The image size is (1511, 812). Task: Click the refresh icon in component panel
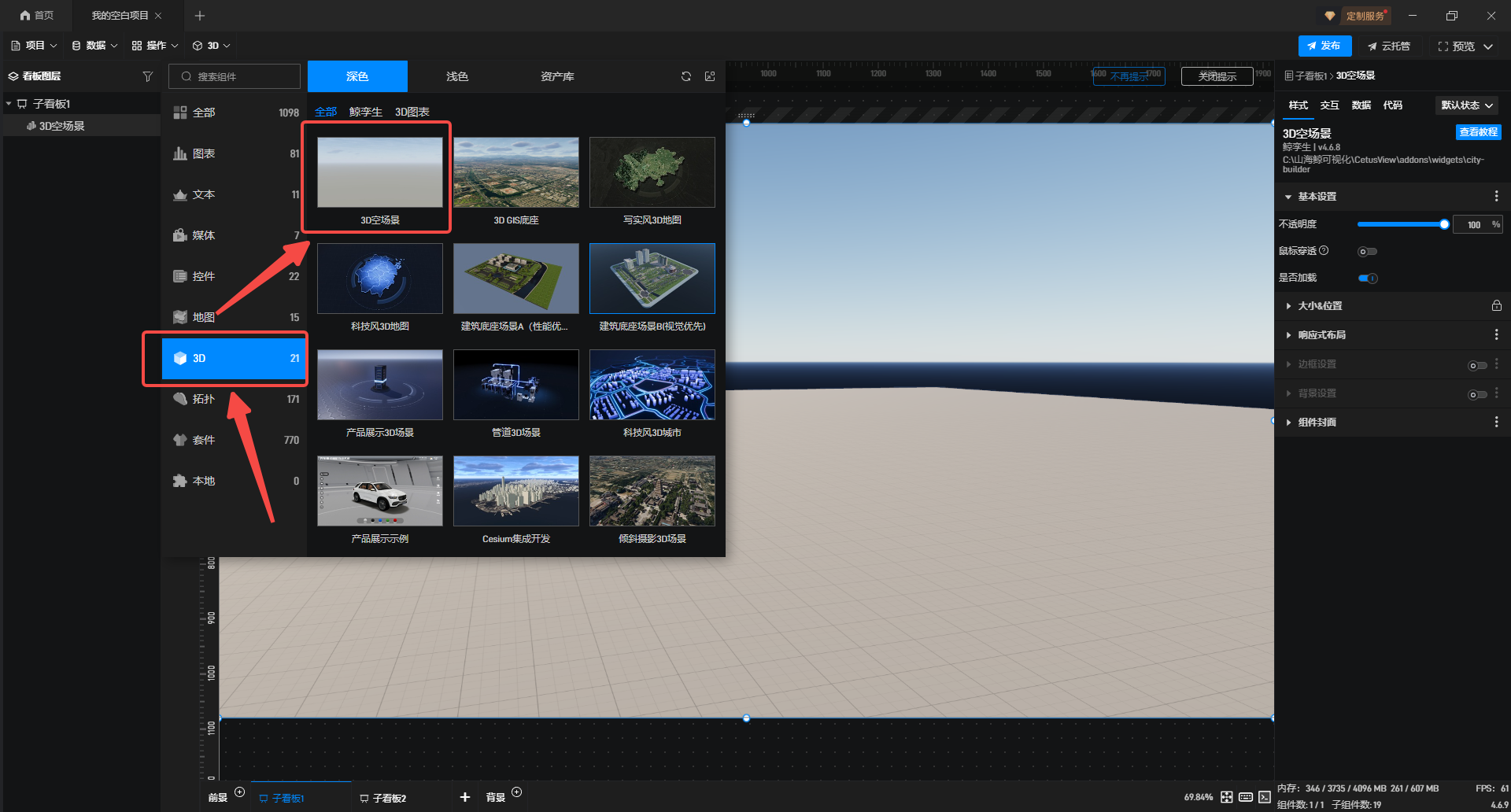click(x=686, y=76)
